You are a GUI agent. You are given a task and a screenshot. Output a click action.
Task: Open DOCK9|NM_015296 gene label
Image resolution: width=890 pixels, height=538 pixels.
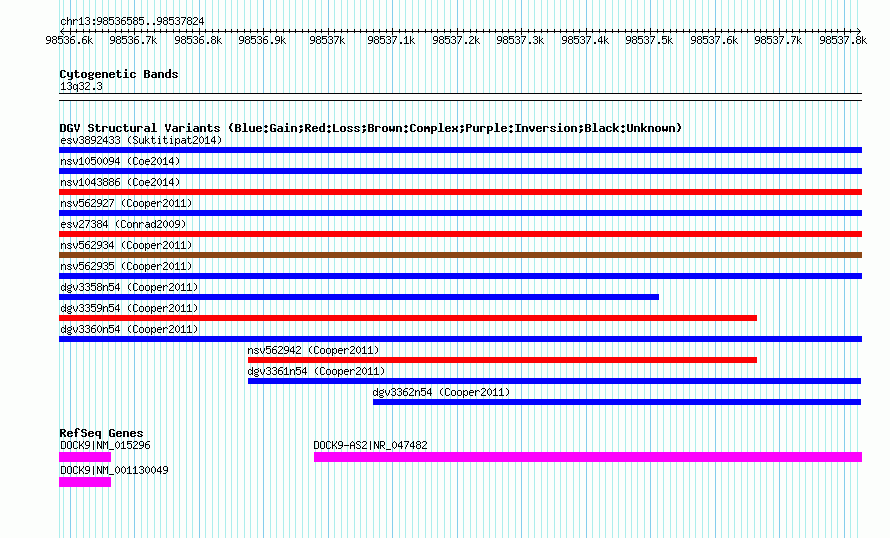tap(105, 445)
